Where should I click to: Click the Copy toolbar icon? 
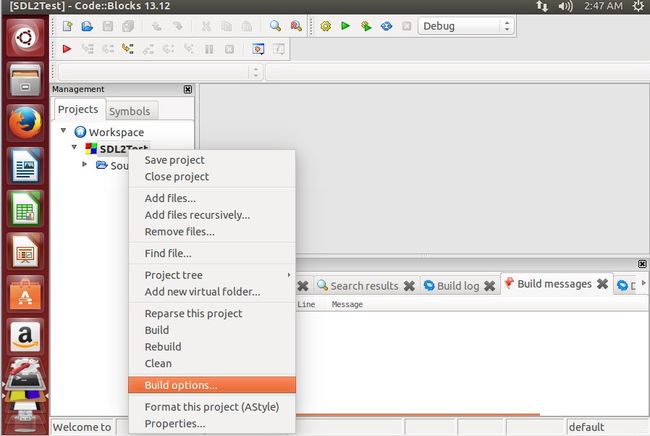tap(226, 27)
